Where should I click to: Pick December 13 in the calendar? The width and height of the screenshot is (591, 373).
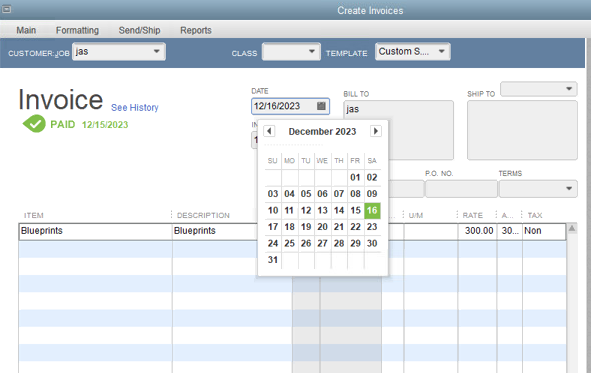pyautogui.click(x=322, y=210)
